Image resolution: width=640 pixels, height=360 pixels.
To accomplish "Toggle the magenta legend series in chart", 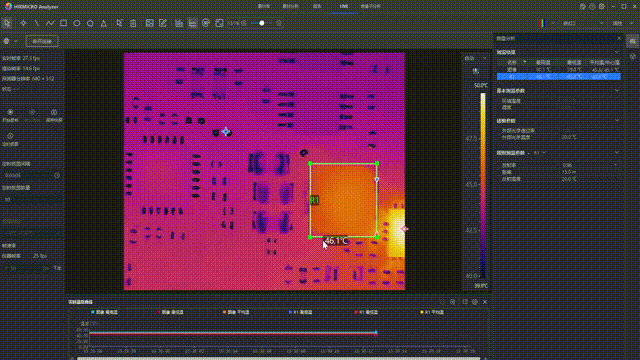I will [x=170, y=312].
